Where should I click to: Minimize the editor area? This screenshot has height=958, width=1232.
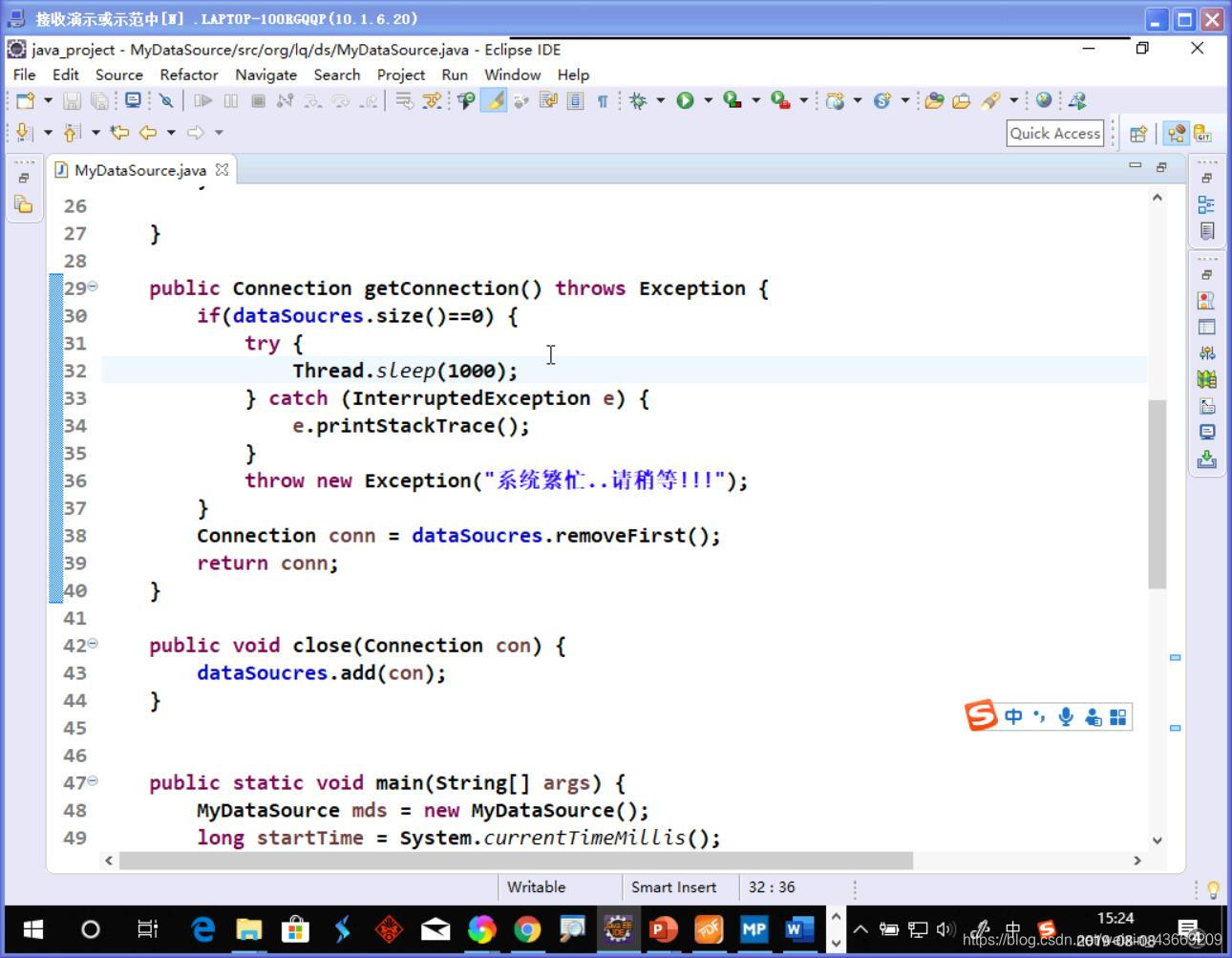tap(1135, 166)
